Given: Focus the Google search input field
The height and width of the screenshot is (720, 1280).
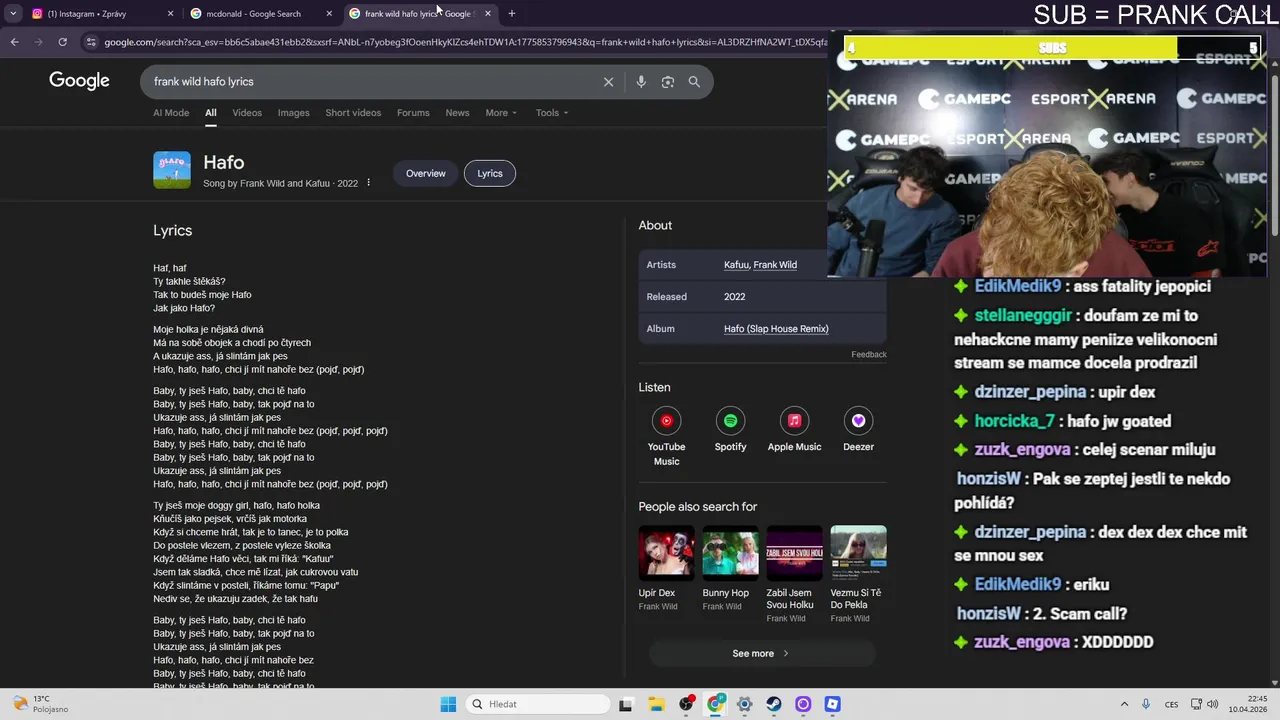Looking at the screenshot, I should click(370, 82).
